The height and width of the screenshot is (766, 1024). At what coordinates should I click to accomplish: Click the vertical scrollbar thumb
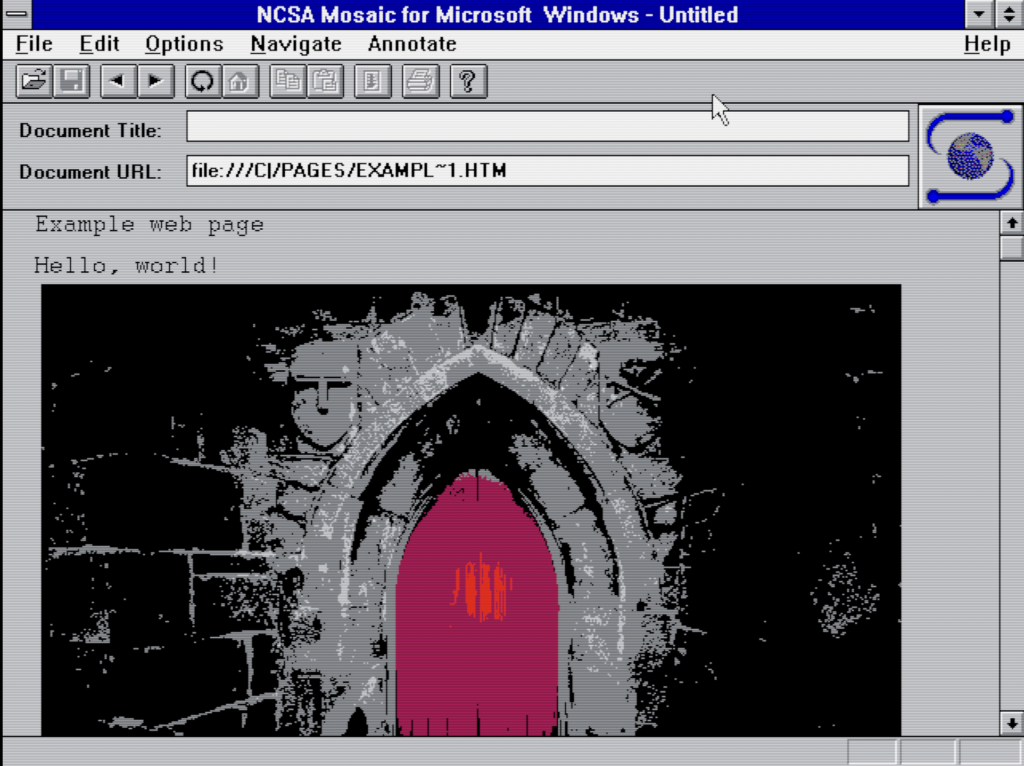pos(1012,247)
